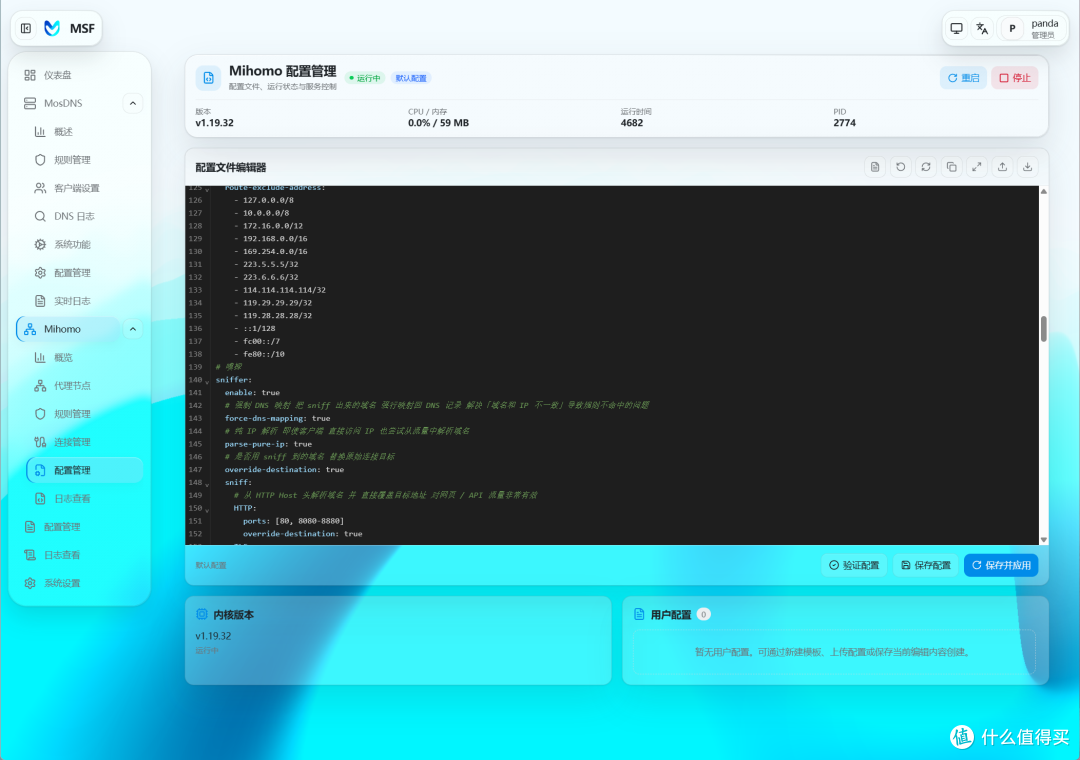Open DNS 日志 in the sidebar
Image resolution: width=1080 pixels, height=760 pixels.
coord(84,216)
